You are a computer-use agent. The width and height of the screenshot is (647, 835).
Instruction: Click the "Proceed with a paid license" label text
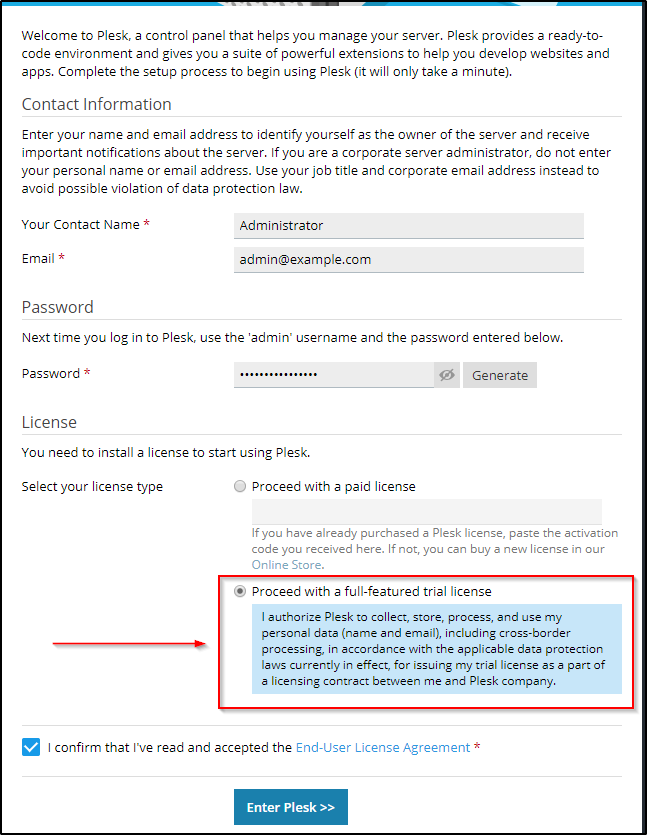pyautogui.click(x=333, y=487)
